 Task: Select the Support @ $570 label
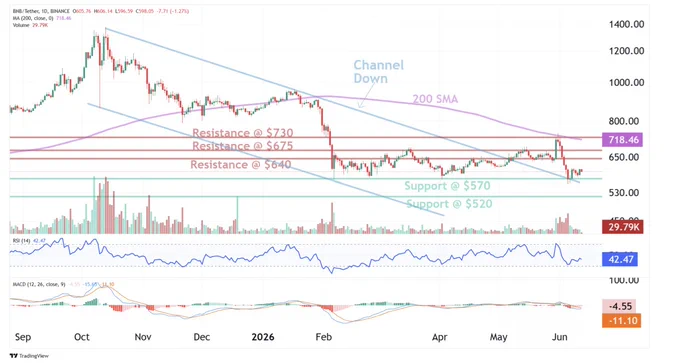[447, 186]
